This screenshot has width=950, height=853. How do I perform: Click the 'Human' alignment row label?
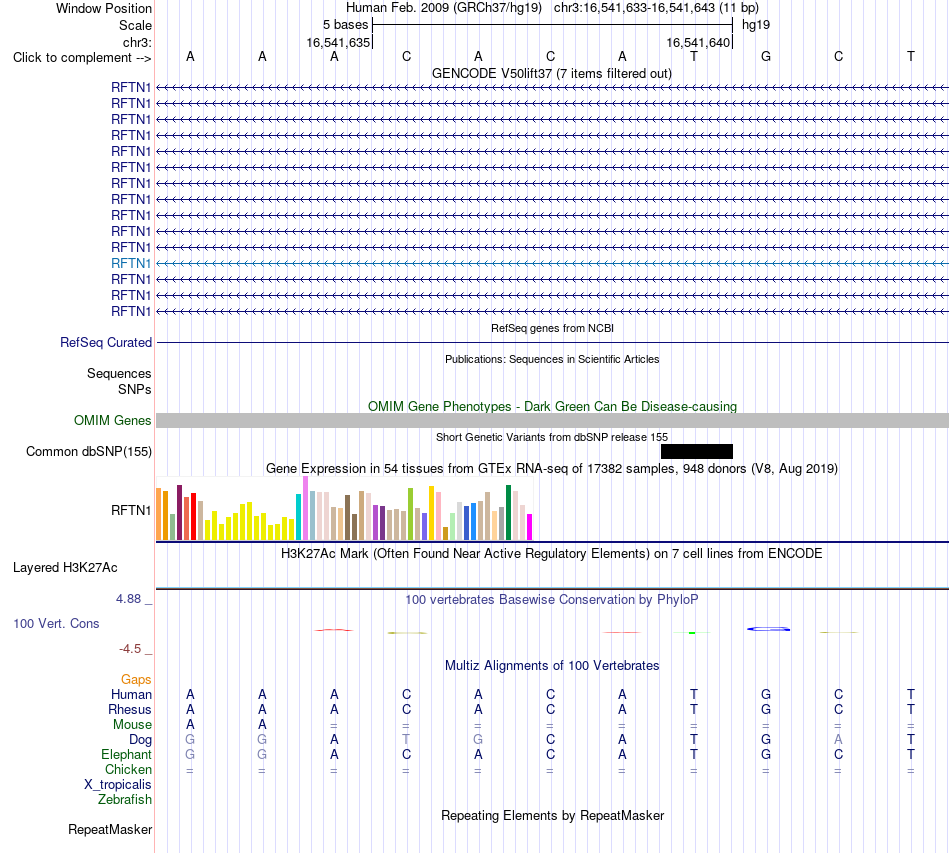pos(131,694)
